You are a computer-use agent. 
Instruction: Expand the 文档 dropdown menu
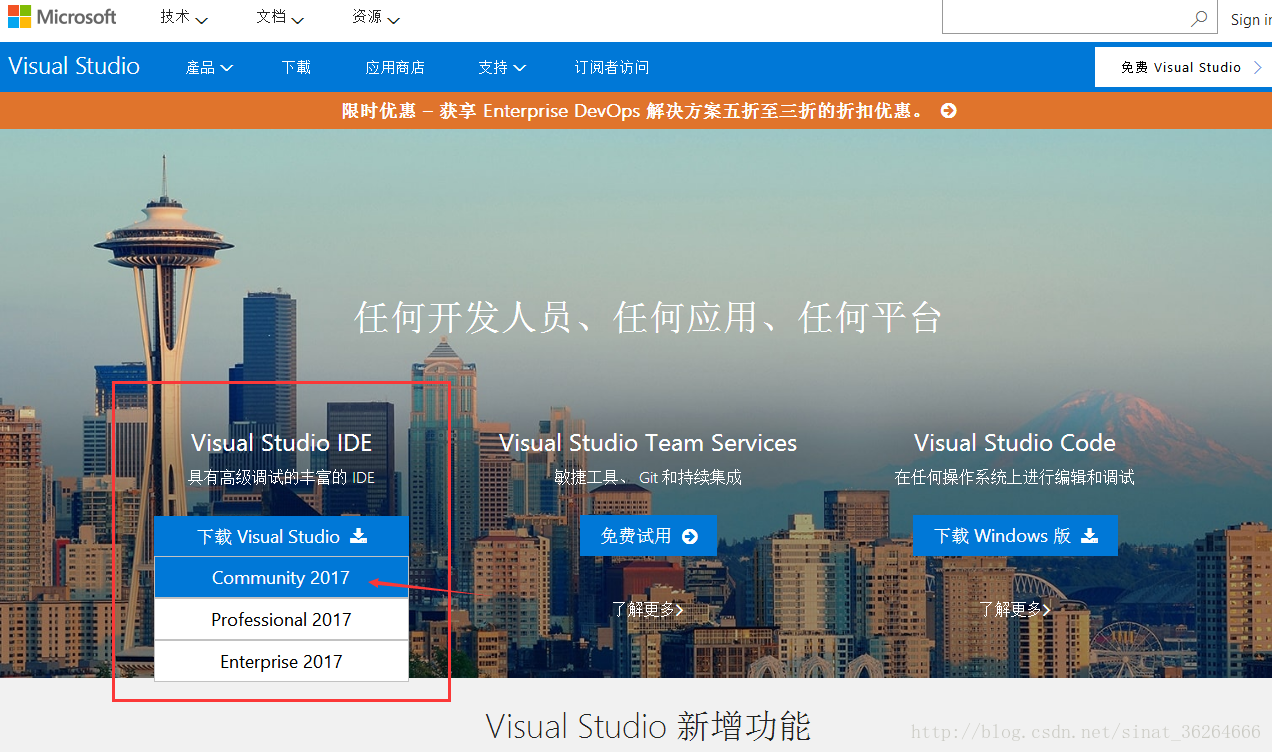coord(280,17)
